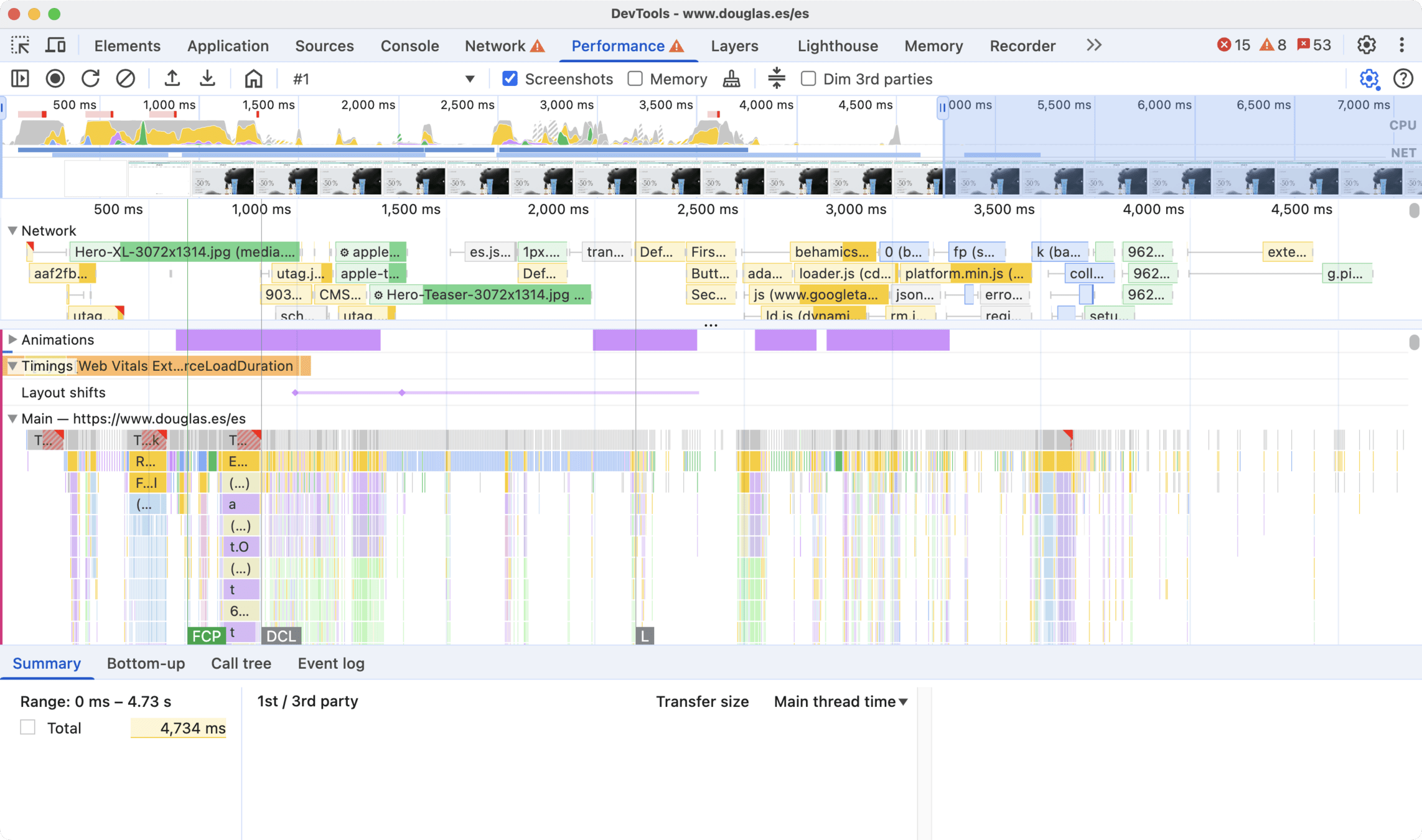Screen dimensions: 1422x840
Task: Switch to the Bottom-up tab
Action: (x=146, y=663)
